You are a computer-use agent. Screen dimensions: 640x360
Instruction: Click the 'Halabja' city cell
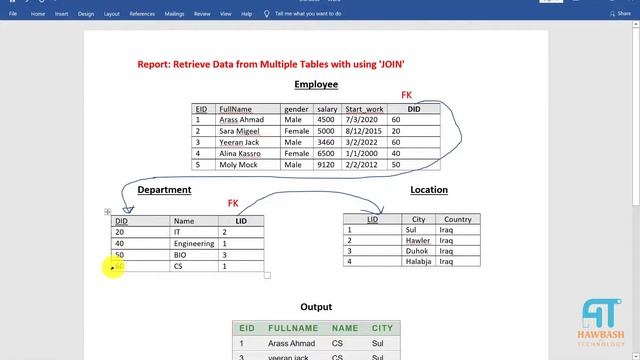pos(418,261)
